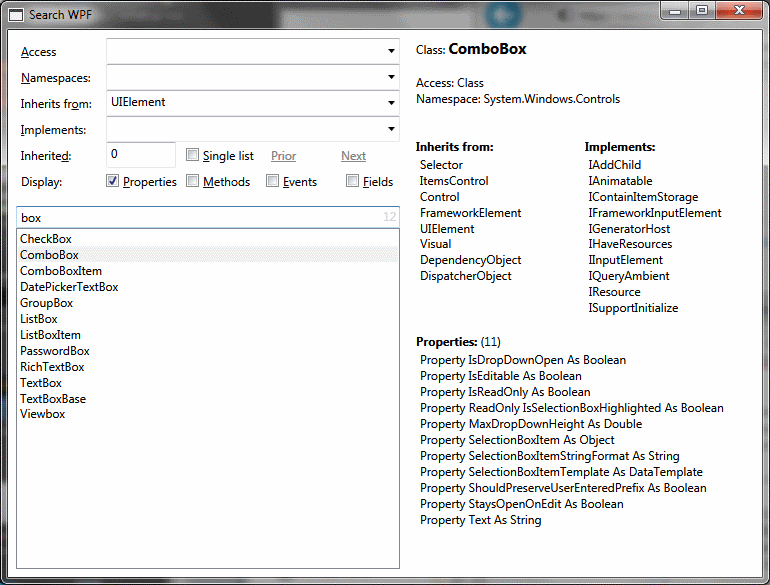Select ListBoxItem in the results list
Image resolution: width=770 pixels, height=585 pixels.
pos(207,335)
